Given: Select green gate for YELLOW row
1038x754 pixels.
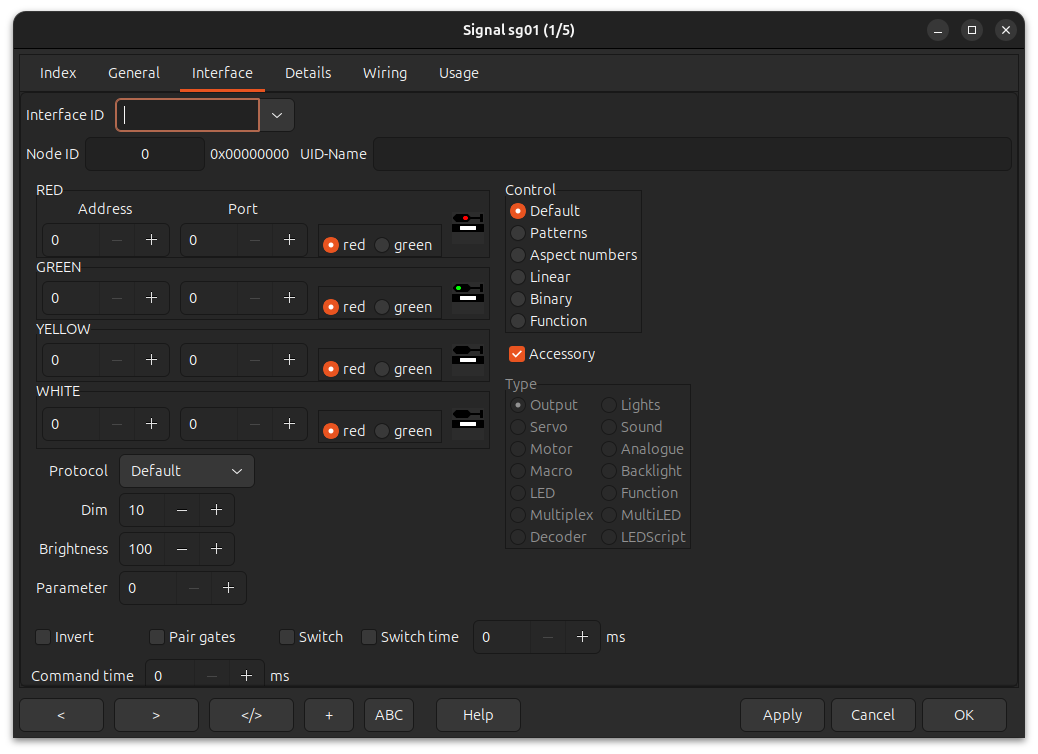Looking at the screenshot, I should [383, 369].
